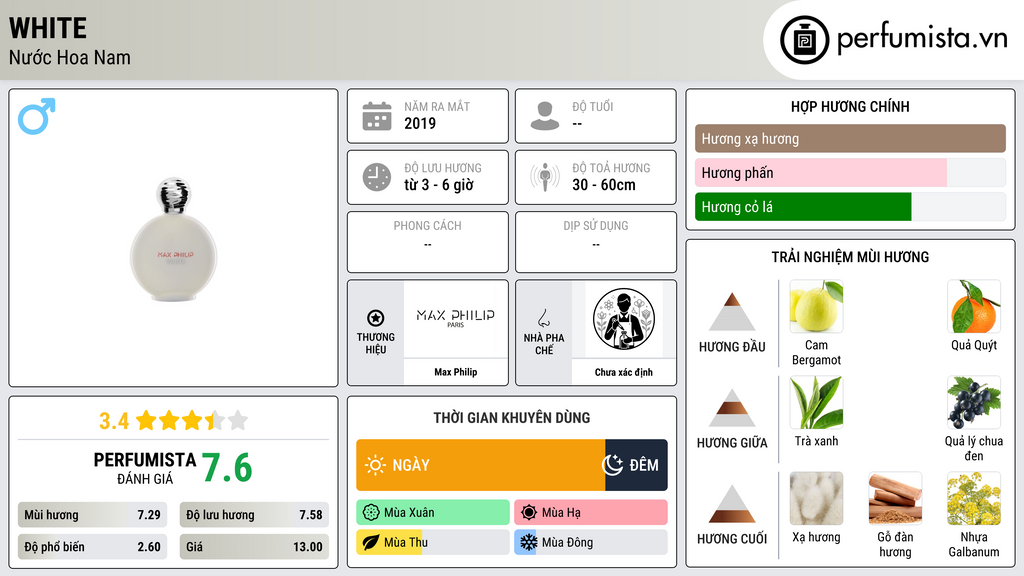Click the Max Philip Paris brand logo
The height and width of the screenshot is (576, 1024).
(455, 317)
